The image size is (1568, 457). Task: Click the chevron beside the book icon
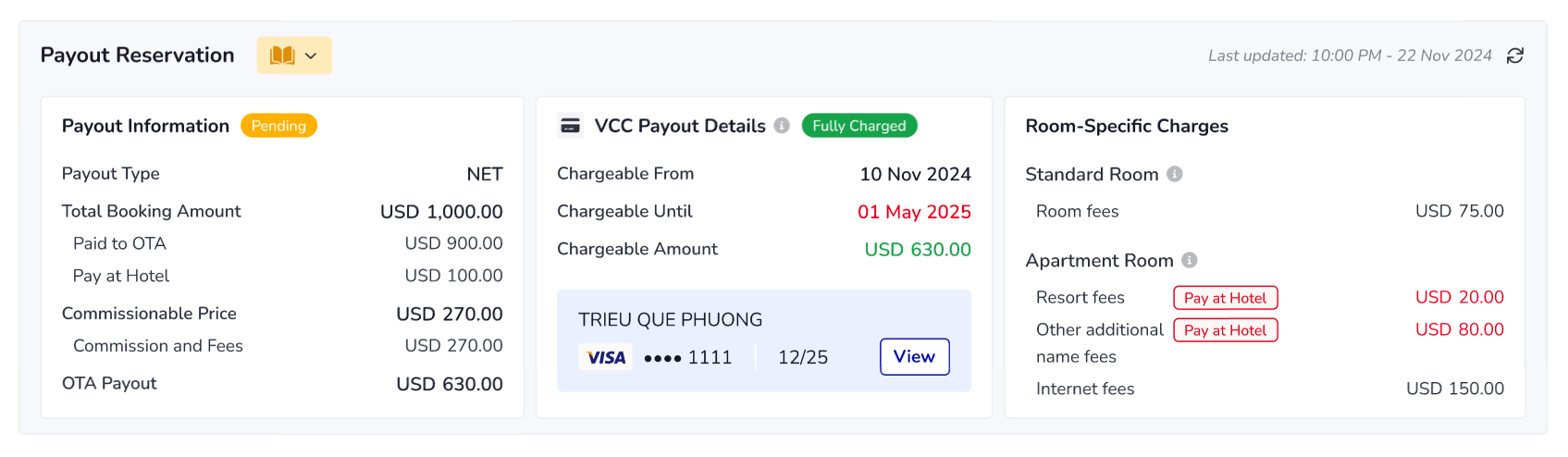(311, 56)
